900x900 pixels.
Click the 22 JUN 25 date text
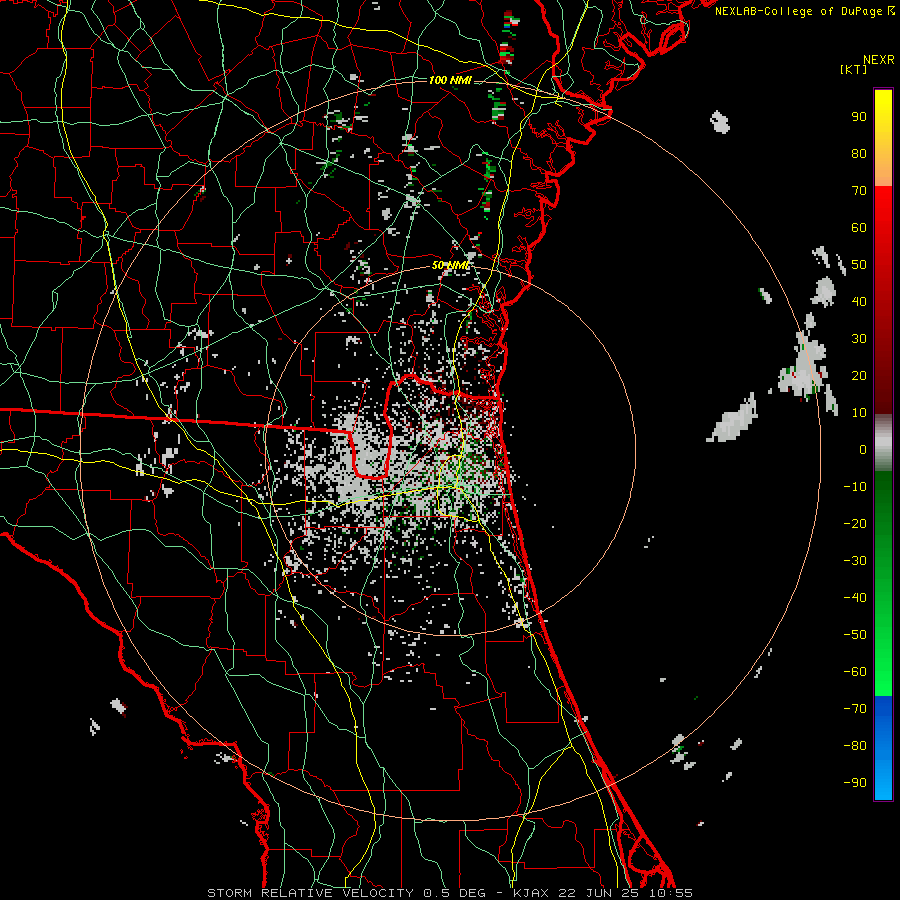600,893
